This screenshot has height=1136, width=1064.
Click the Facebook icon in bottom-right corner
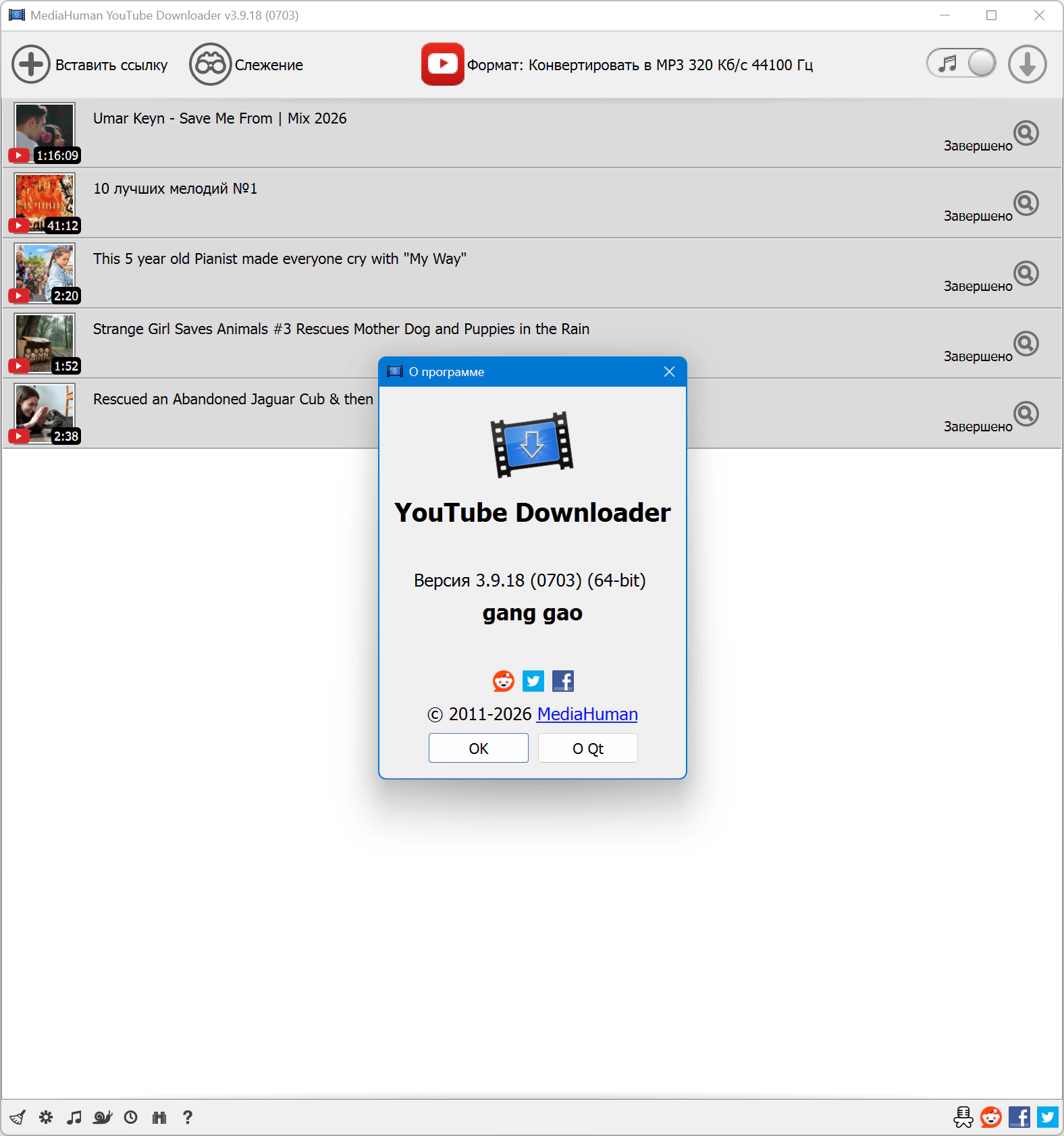[x=1019, y=1117]
